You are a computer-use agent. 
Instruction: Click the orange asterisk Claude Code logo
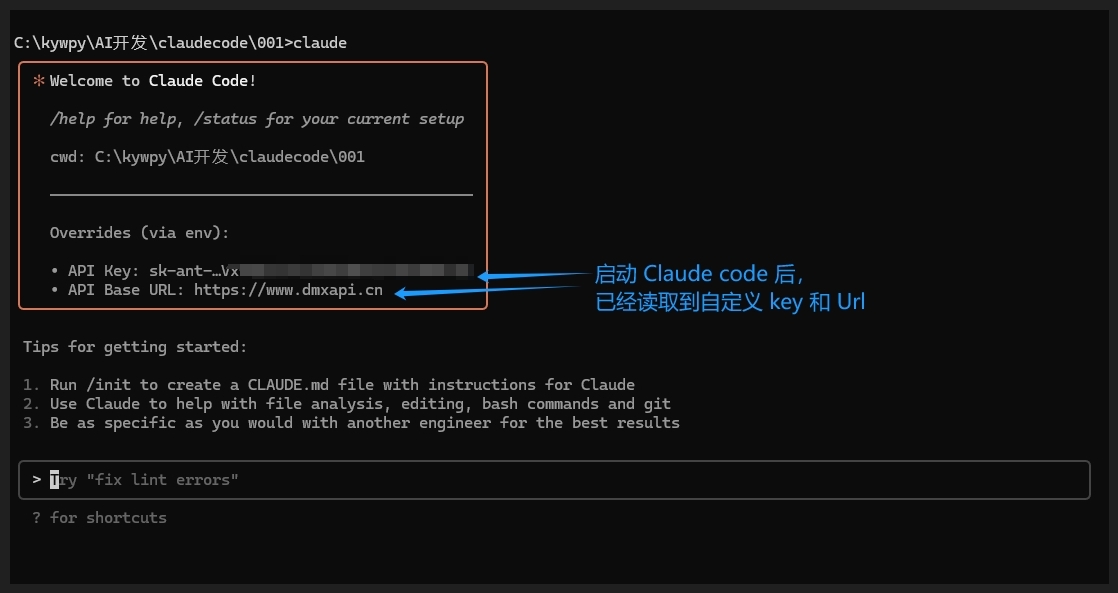39,81
